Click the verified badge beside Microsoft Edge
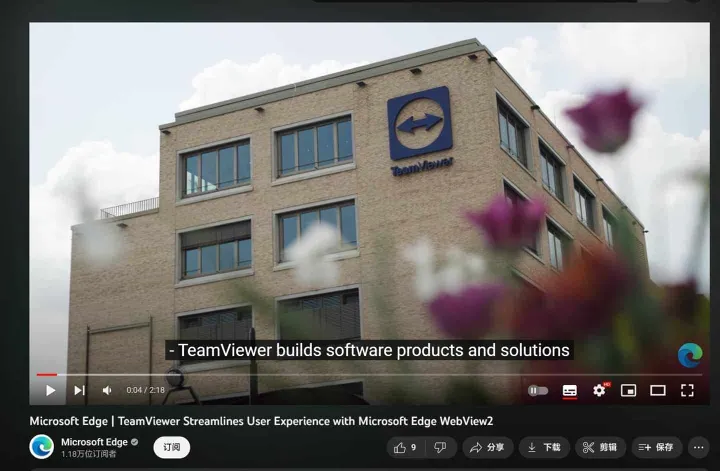This screenshot has width=720, height=471. [x=135, y=442]
